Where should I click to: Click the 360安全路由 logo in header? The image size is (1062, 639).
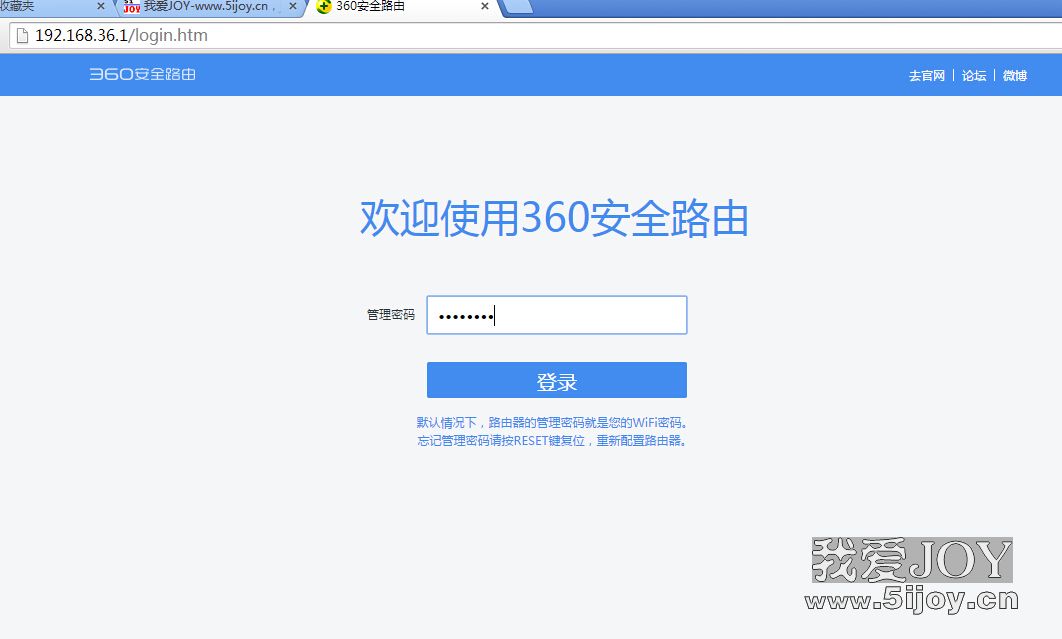point(143,75)
